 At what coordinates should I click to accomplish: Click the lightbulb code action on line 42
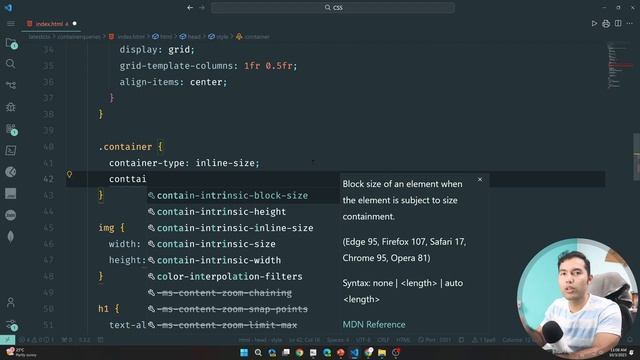[x=69, y=175]
